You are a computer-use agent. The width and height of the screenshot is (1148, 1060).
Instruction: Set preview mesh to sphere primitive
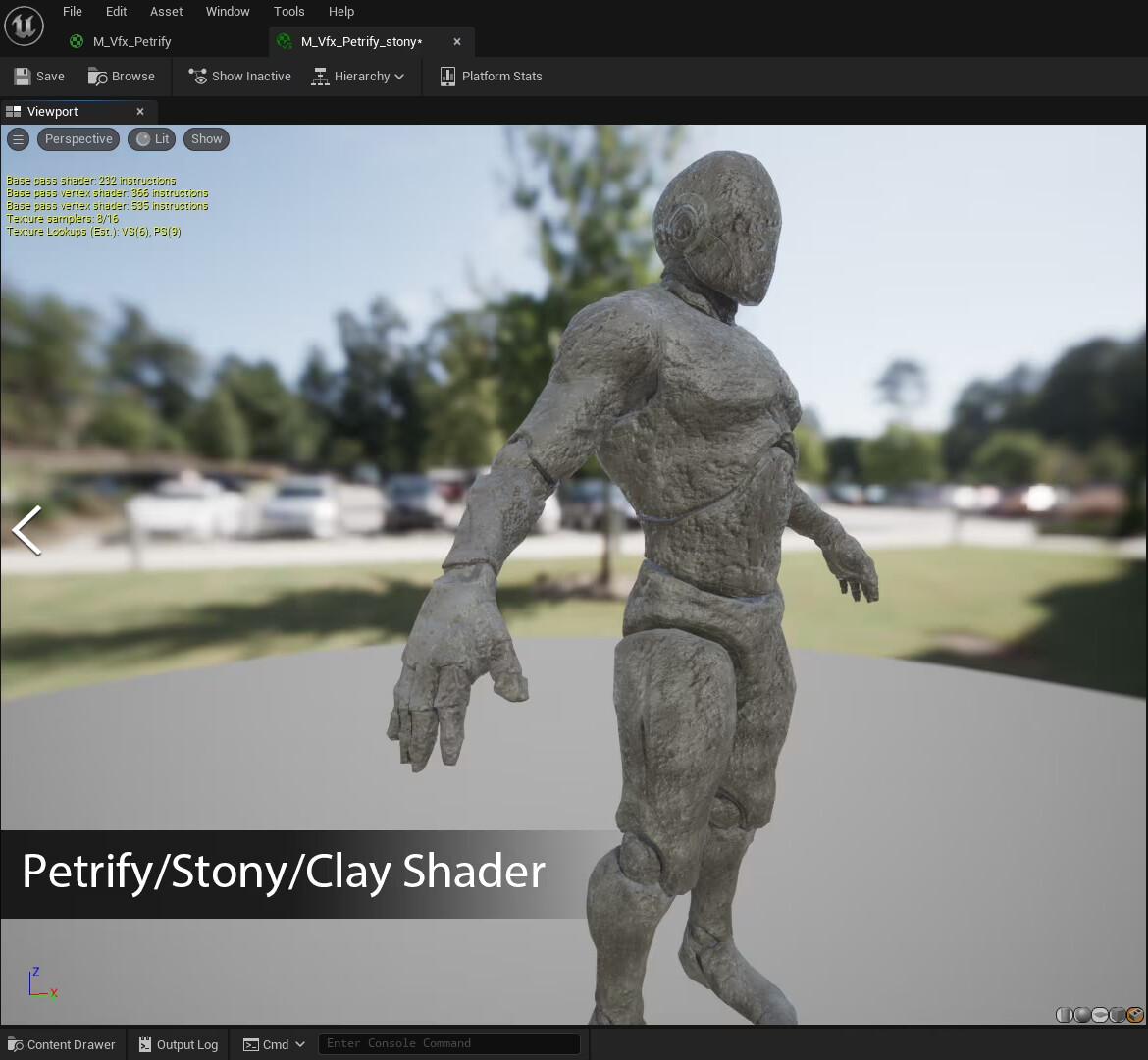[1082, 1015]
